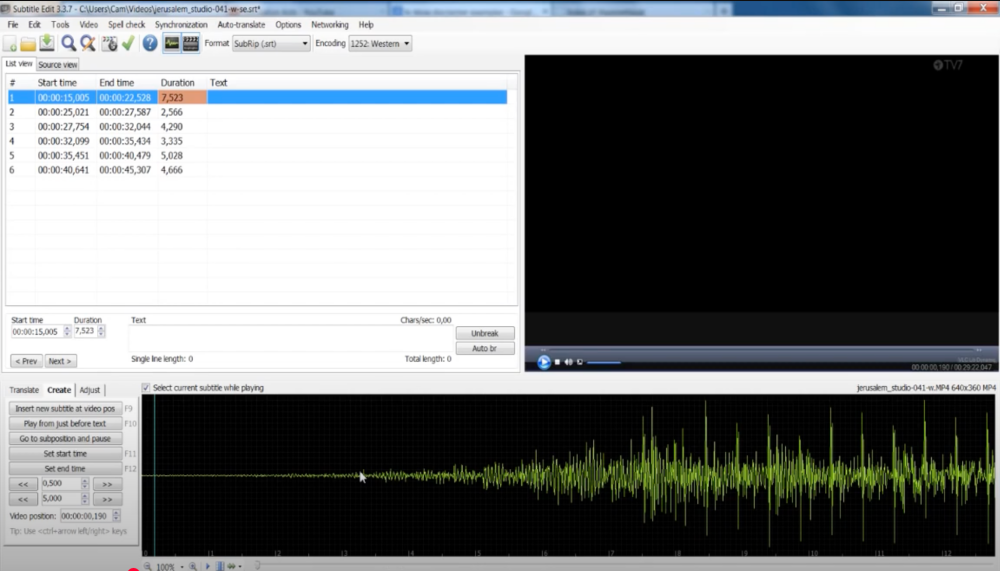Click the waveform horizontal position slider
Image resolution: width=1000 pixels, height=571 pixels.
click(258, 566)
